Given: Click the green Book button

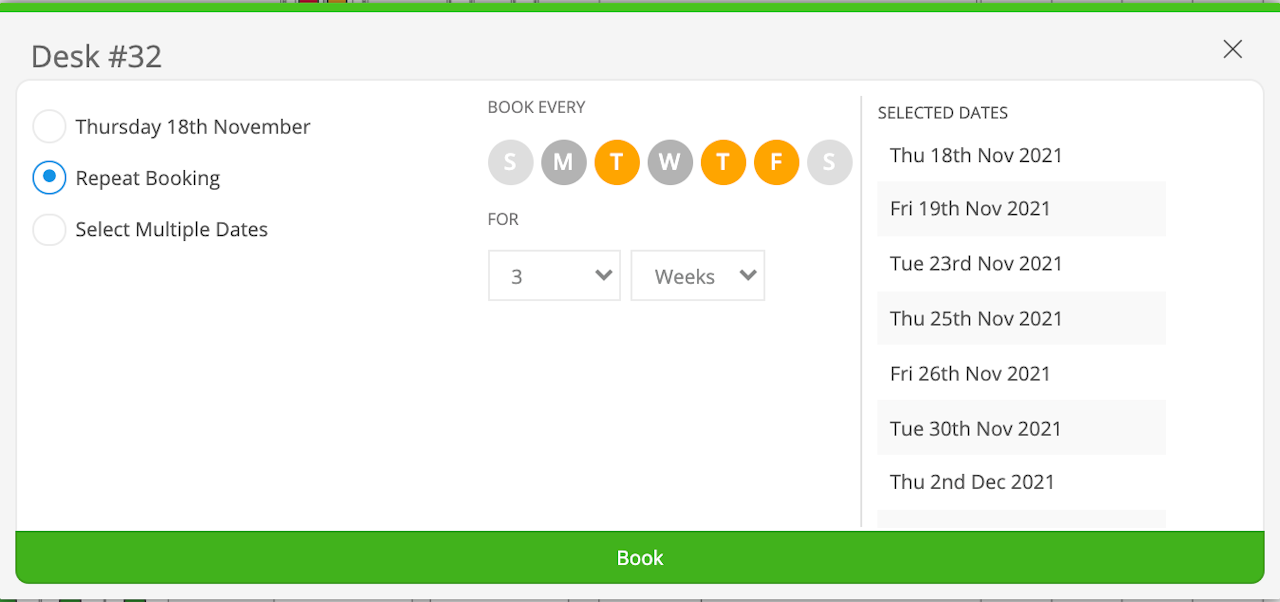Looking at the screenshot, I should (640, 558).
